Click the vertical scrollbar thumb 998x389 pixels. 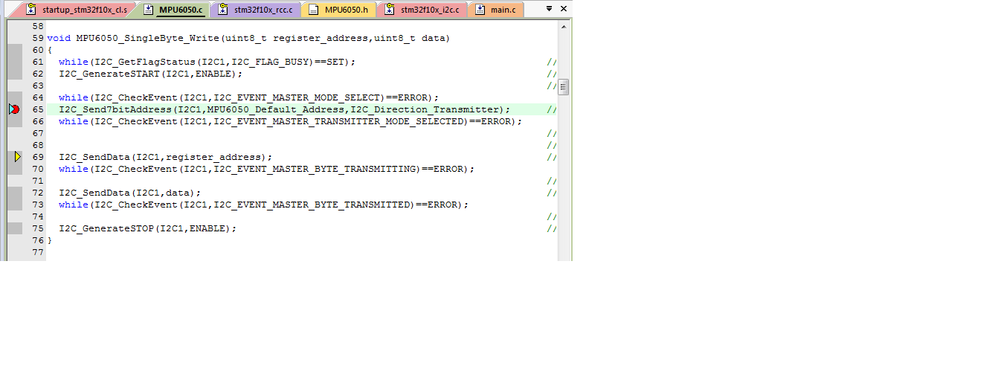point(563,87)
